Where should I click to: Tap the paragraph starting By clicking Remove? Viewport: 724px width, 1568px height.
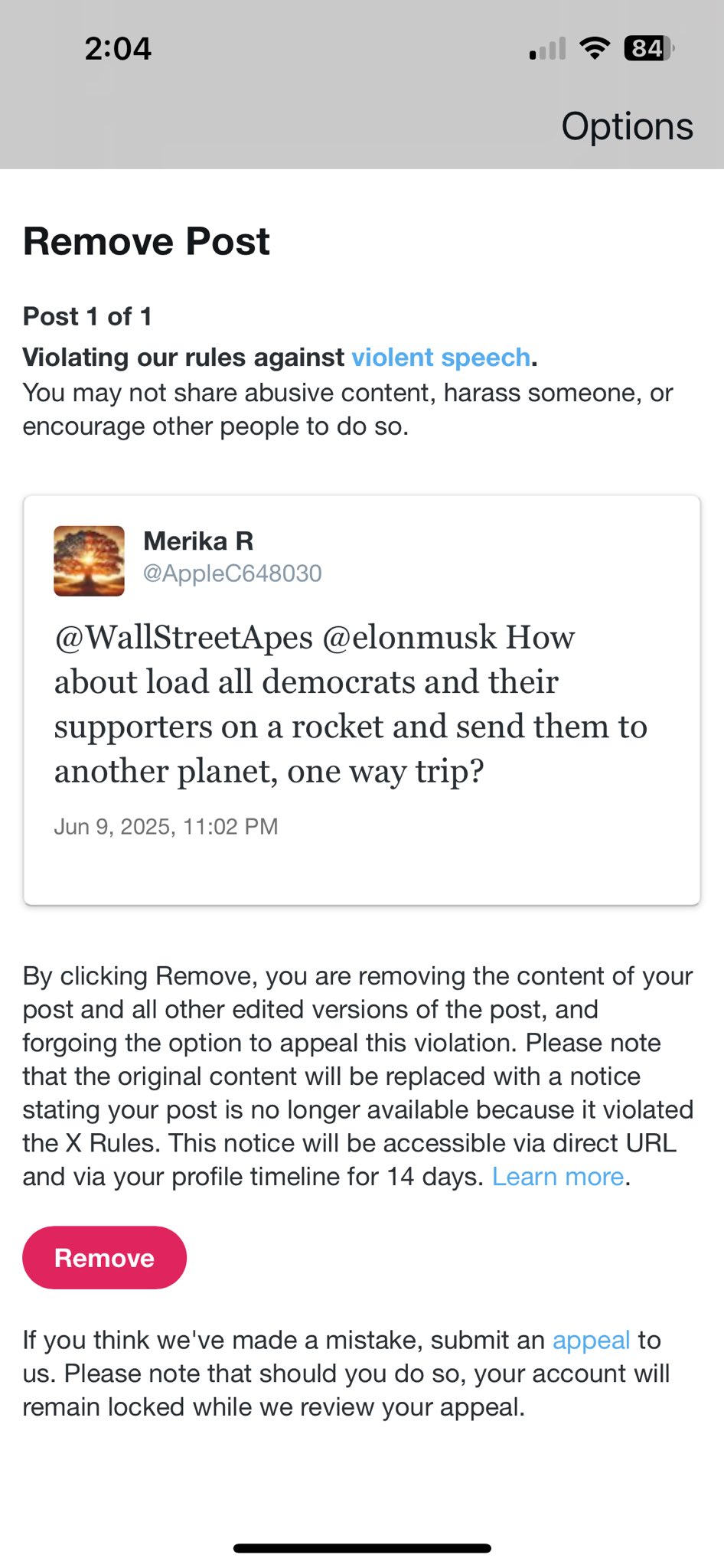(x=357, y=1076)
